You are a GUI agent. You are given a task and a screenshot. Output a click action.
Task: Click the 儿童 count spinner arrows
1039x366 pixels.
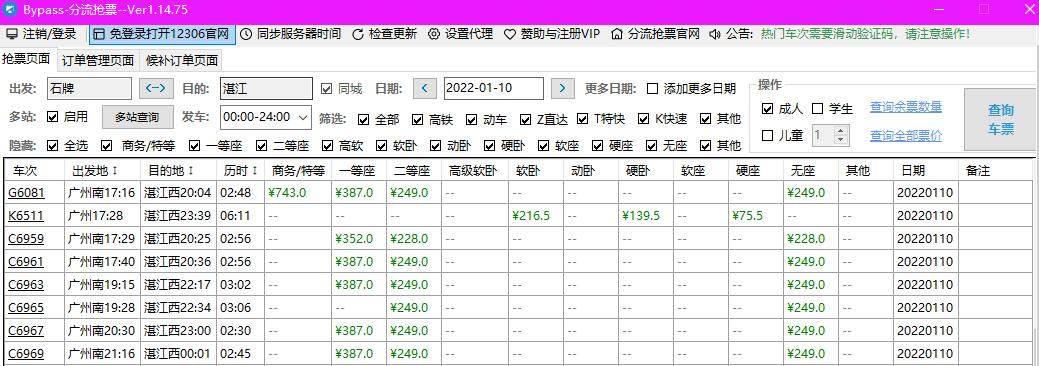[842, 136]
